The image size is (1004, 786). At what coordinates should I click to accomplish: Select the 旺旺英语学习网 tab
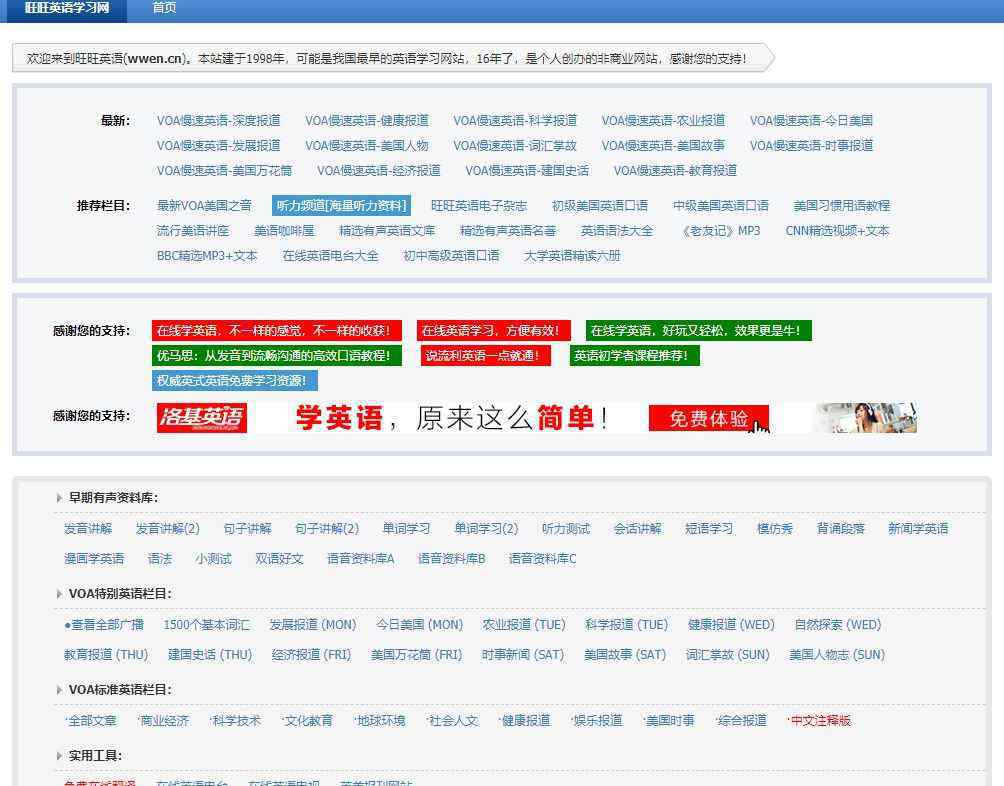point(68,8)
